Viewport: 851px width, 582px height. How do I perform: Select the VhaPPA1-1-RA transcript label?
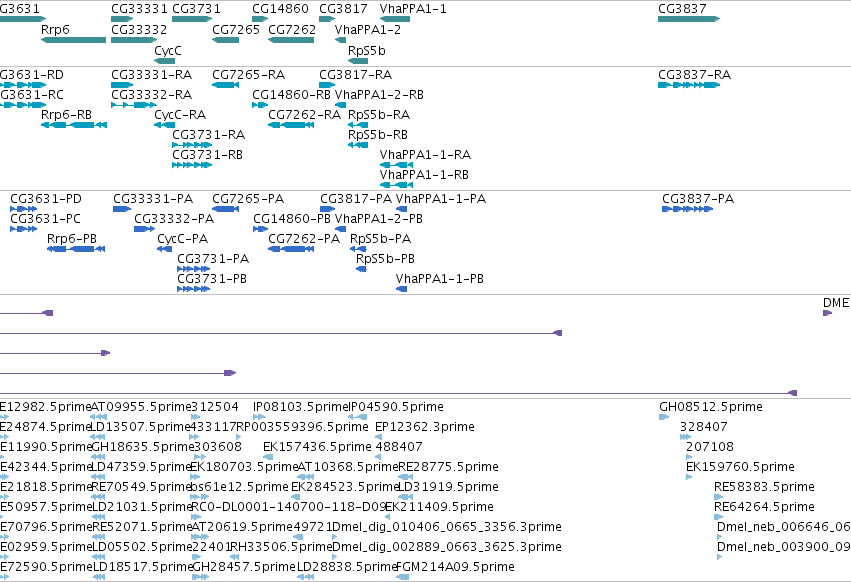(426, 155)
